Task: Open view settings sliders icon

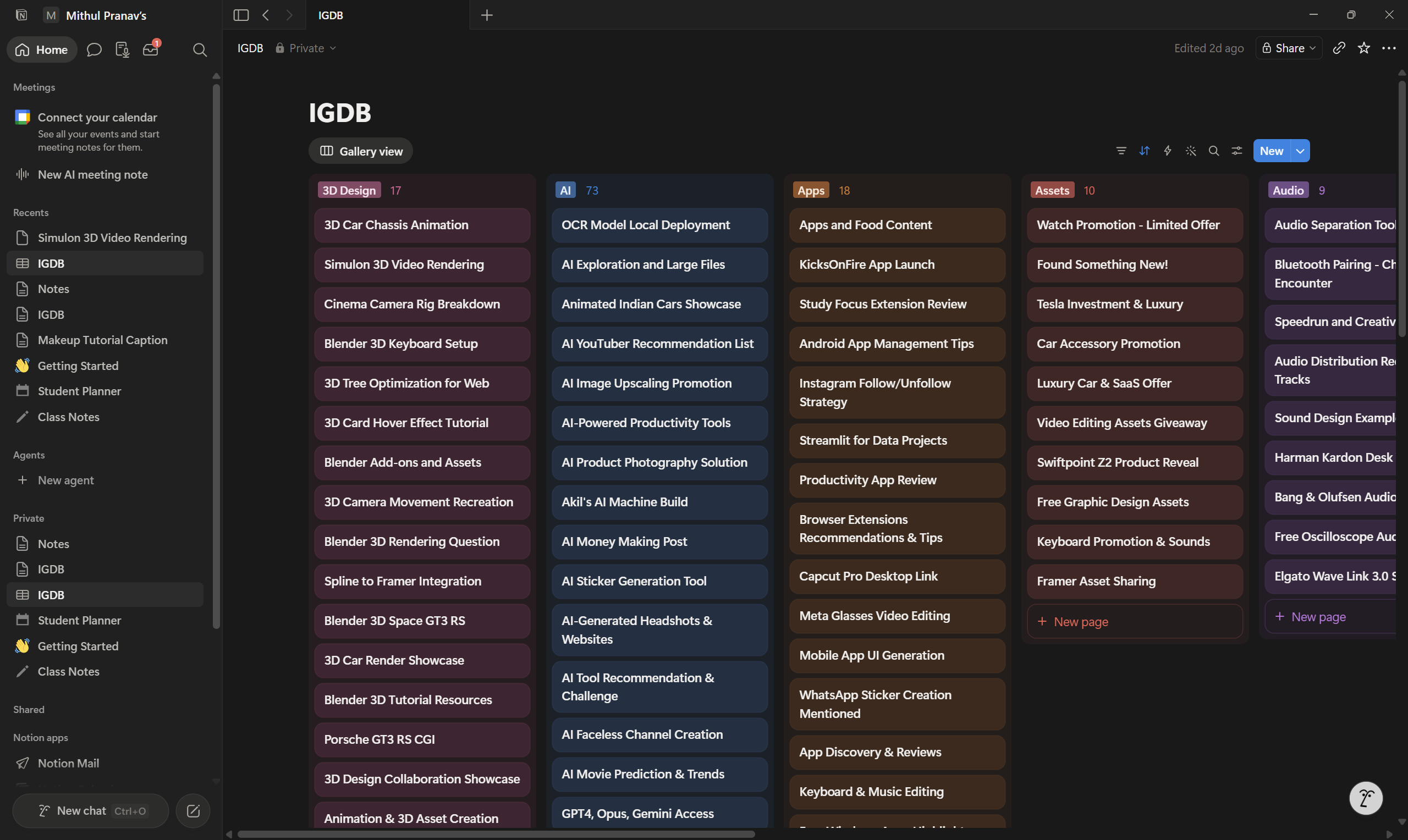Action: (x=1237, y=151)
